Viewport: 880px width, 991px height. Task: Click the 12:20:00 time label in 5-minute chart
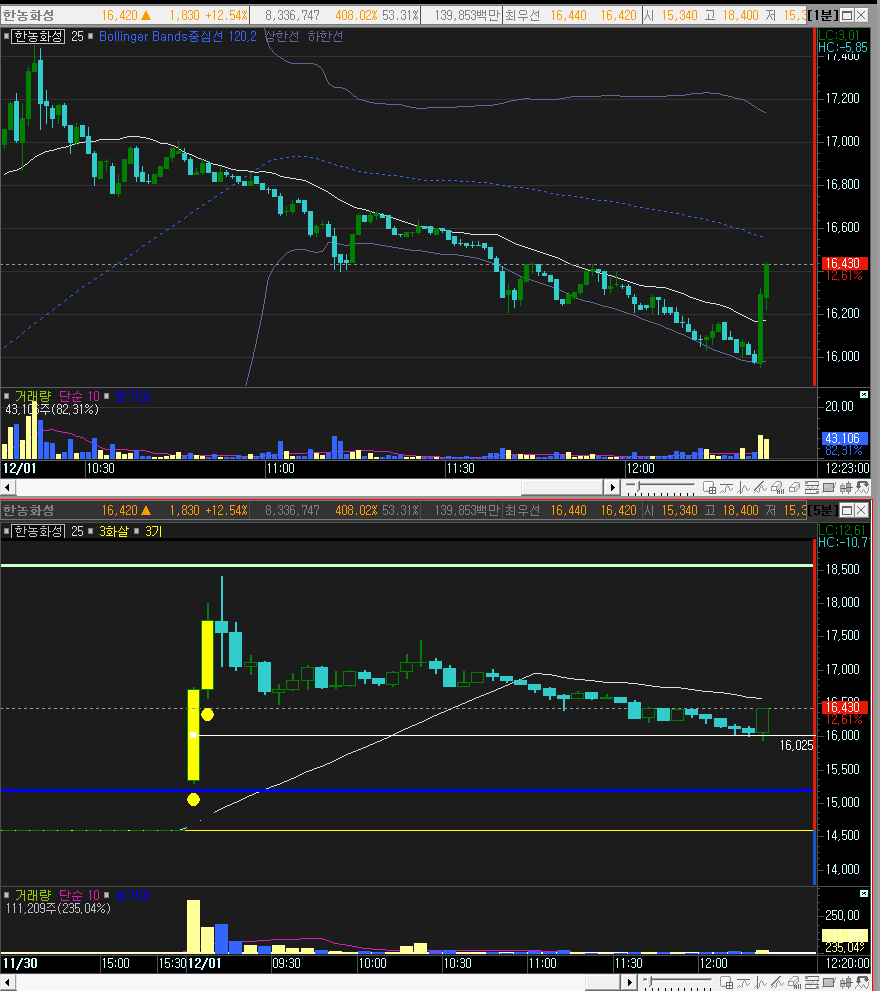pyautogui.click(x=848, y=963)
